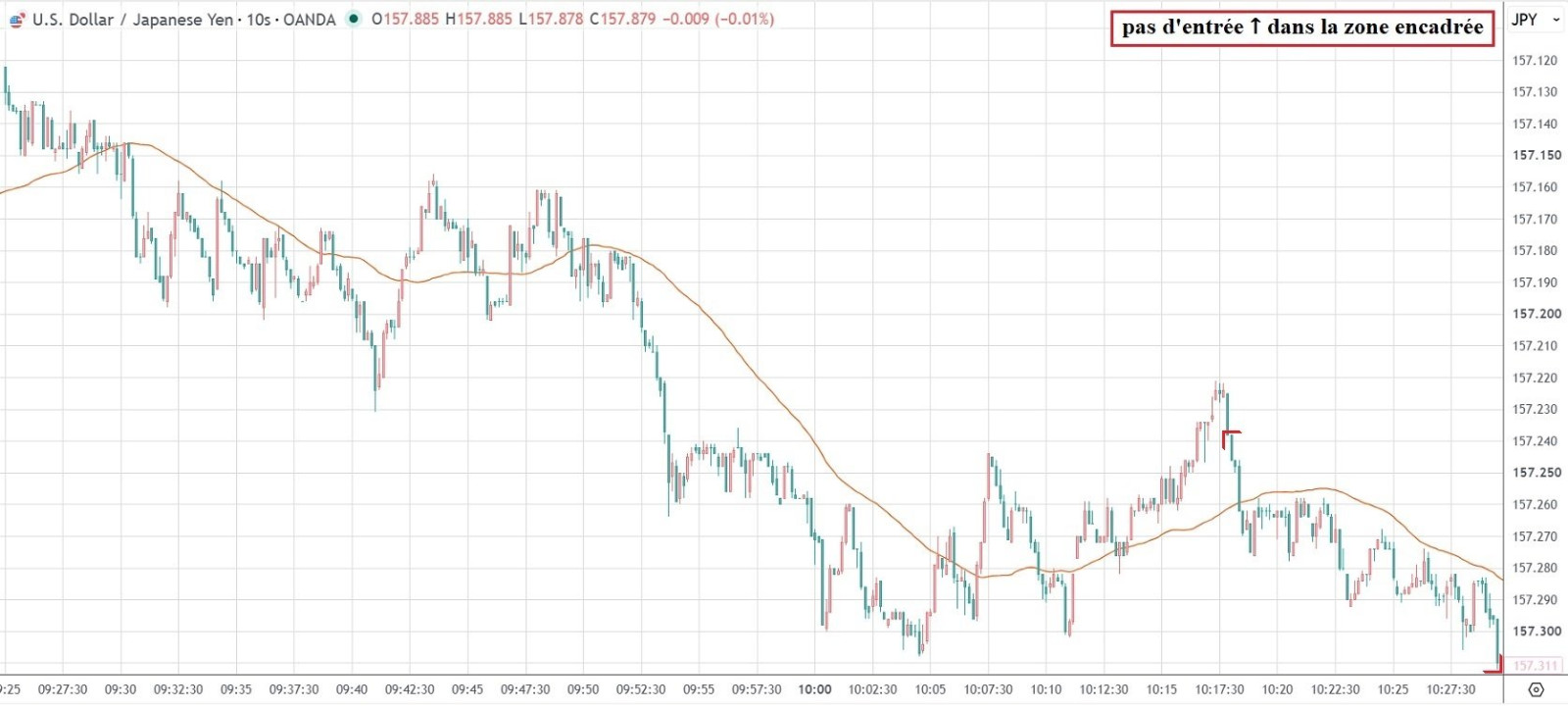
Task: Click the 157.311 current price label
Action: tap(1535, 666)
